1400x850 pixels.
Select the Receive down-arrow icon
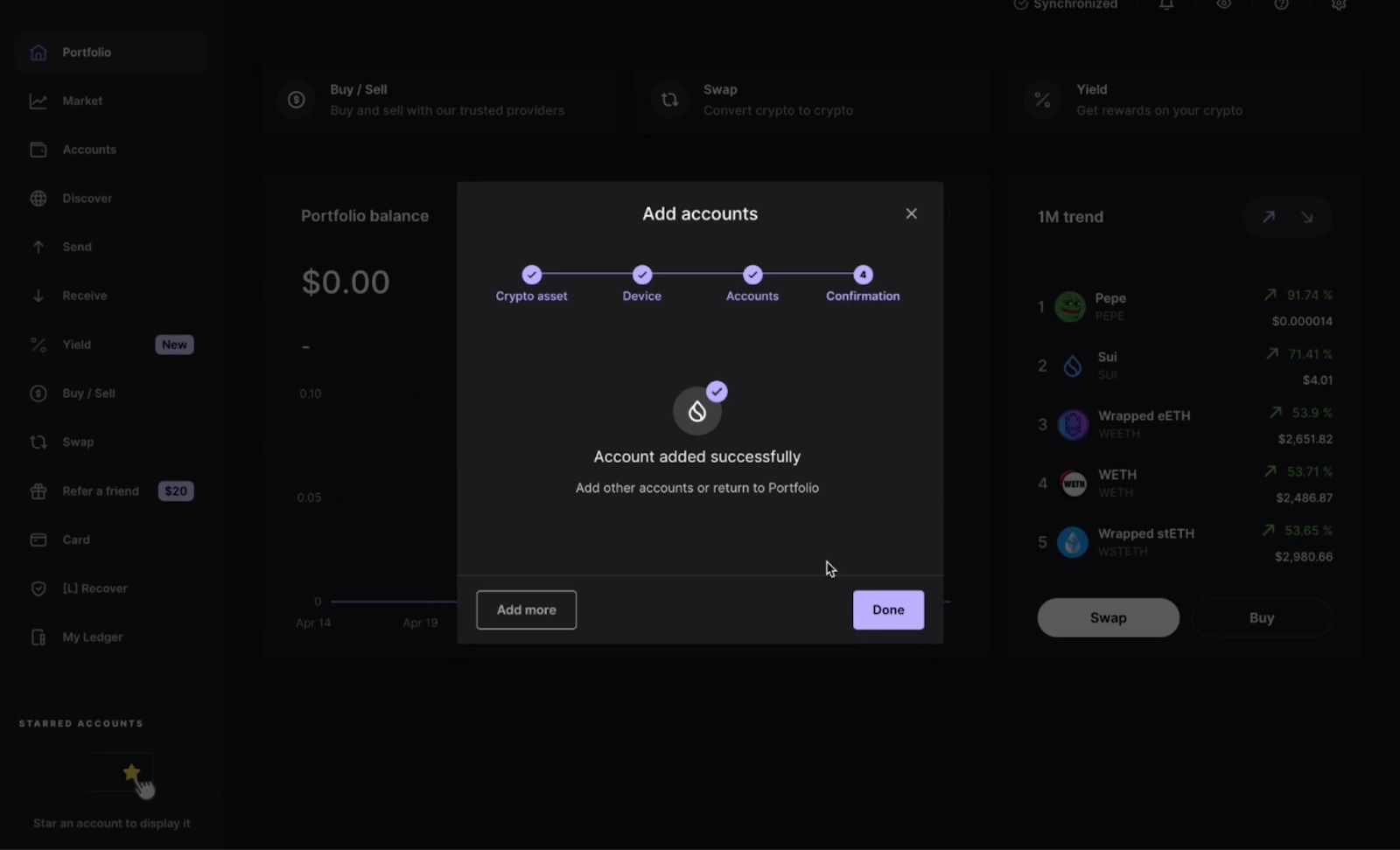click(x=38, y=296)
